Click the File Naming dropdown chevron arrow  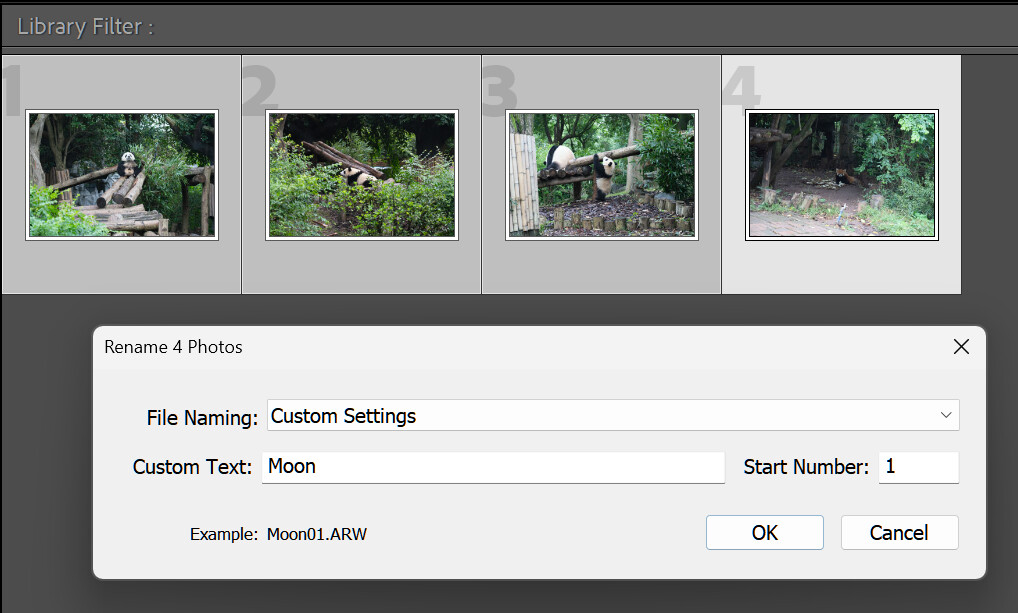click(x=946, y=416)
